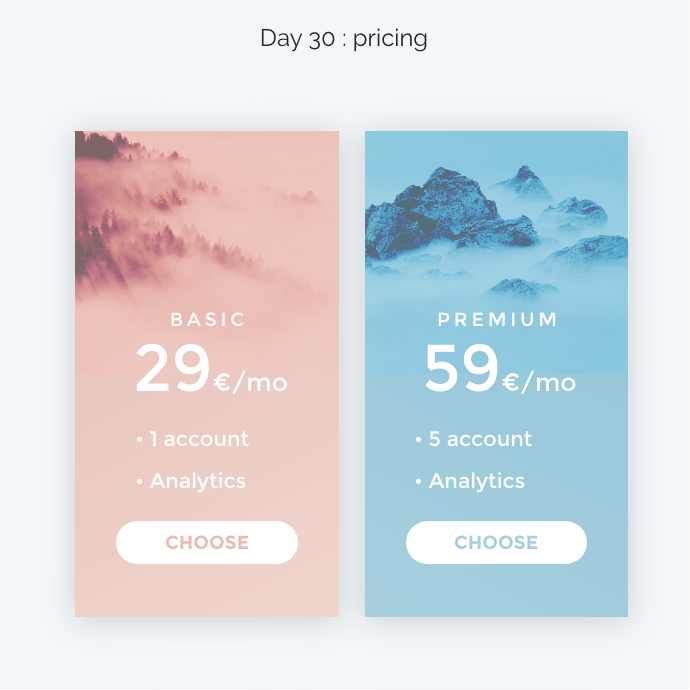Click the bullet before Premium's Analytics
This screenshot has height=690, width=690.
tap(418, 481)
